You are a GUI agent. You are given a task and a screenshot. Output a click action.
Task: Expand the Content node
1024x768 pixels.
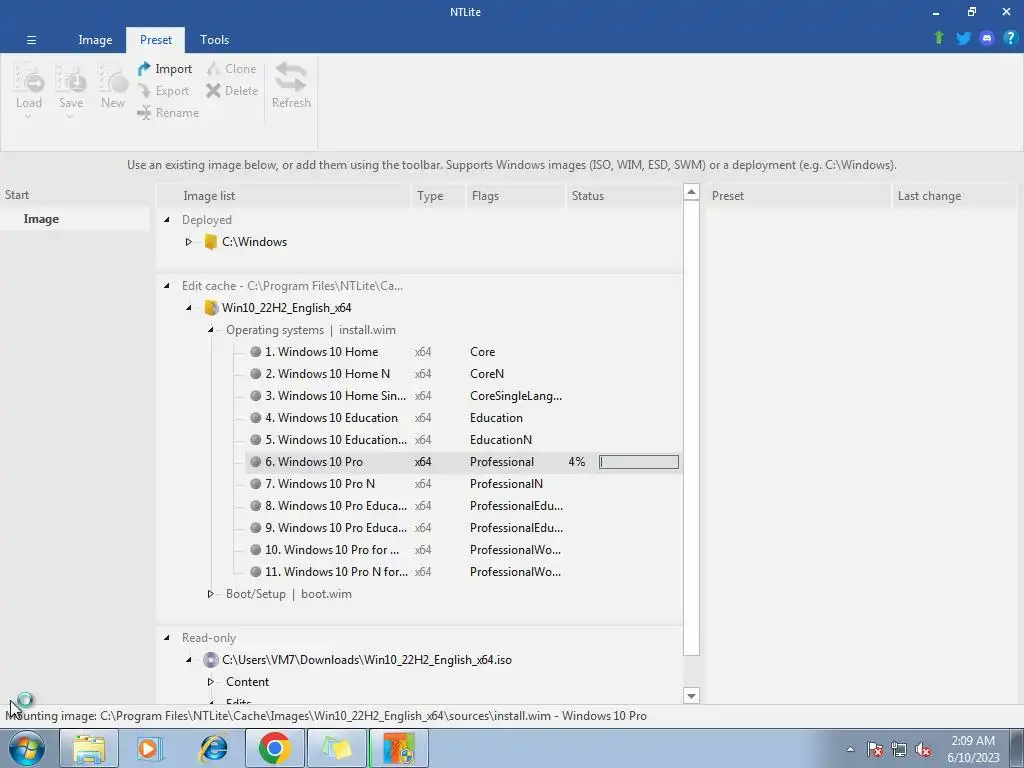211,682
